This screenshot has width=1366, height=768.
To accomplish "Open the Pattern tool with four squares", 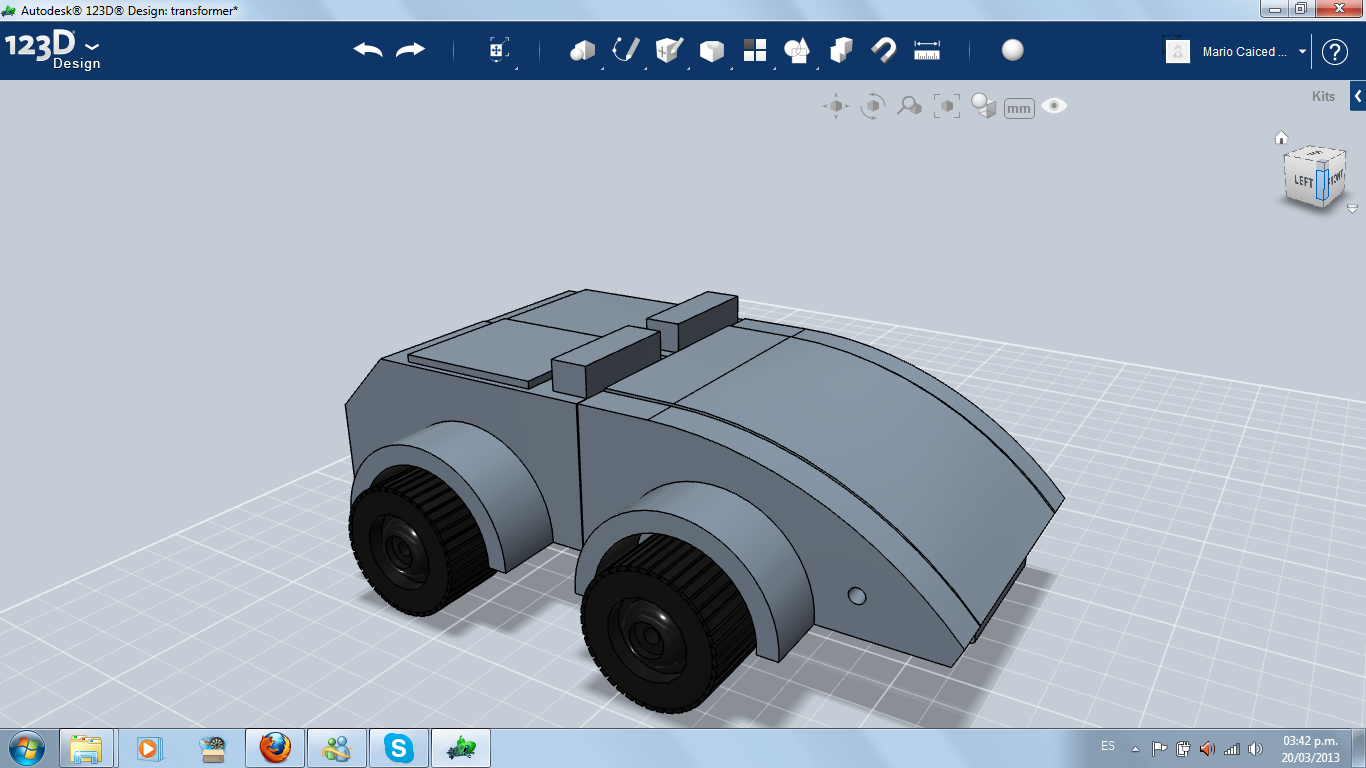I will coord(755,50).
